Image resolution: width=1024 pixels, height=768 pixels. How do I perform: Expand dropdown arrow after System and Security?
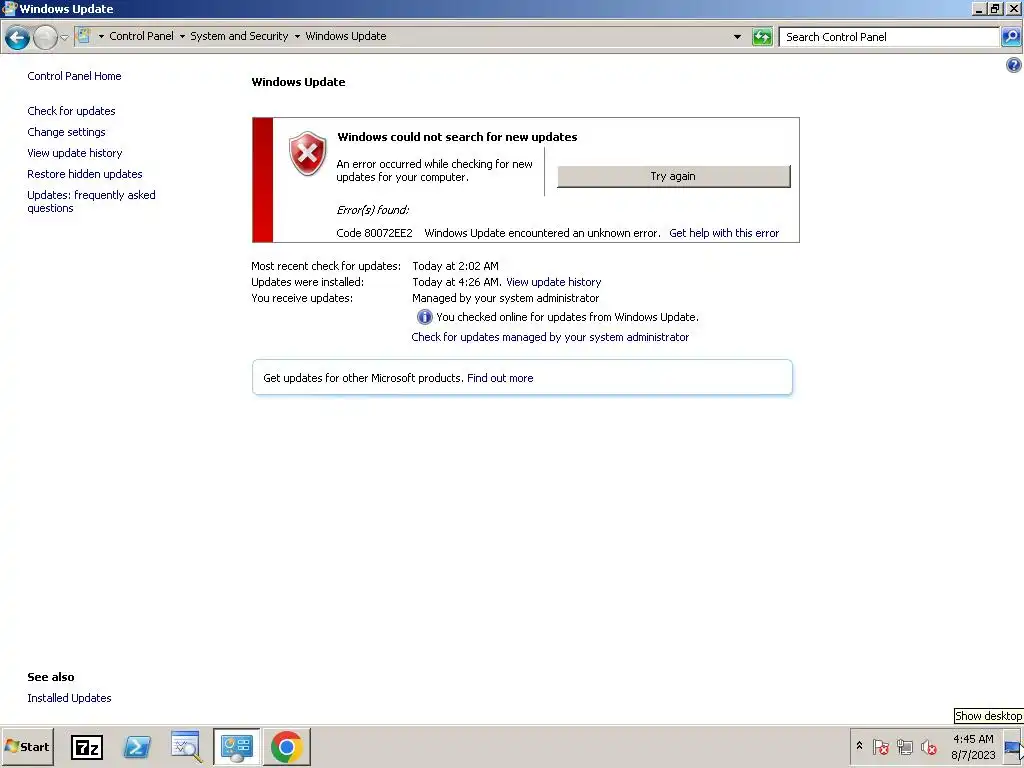coord(297,37)
